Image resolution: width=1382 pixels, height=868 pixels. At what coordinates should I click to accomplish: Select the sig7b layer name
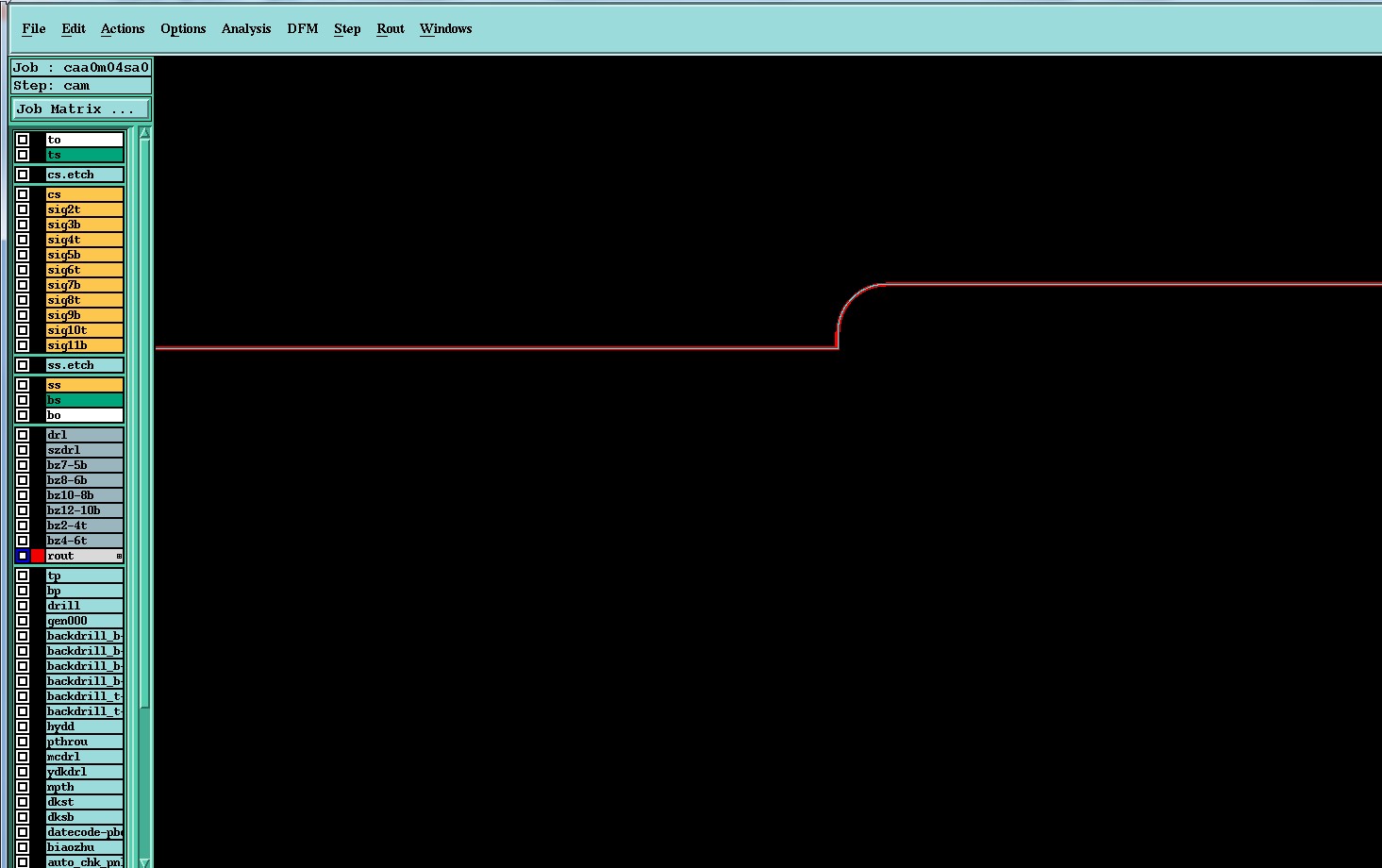(x=85, y=285)
